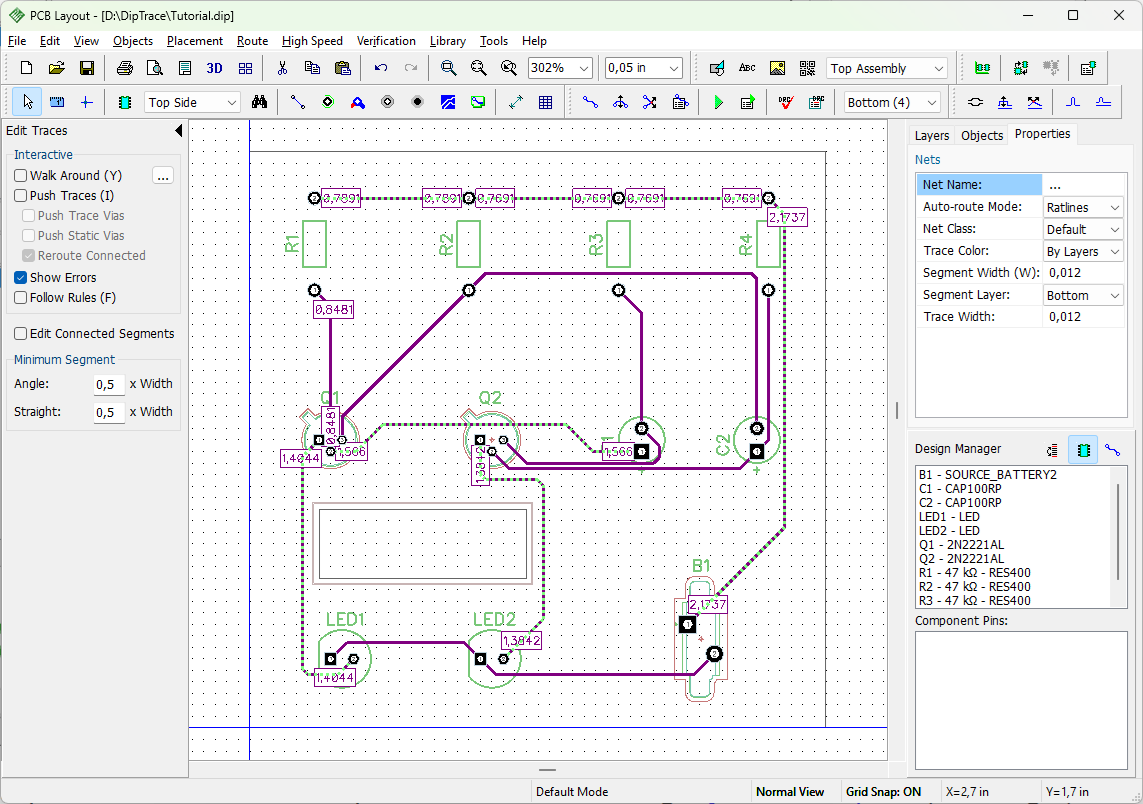1143x804 pixels.
Task: Open the 302% zoom level dropdown
Action: point(584,68)
